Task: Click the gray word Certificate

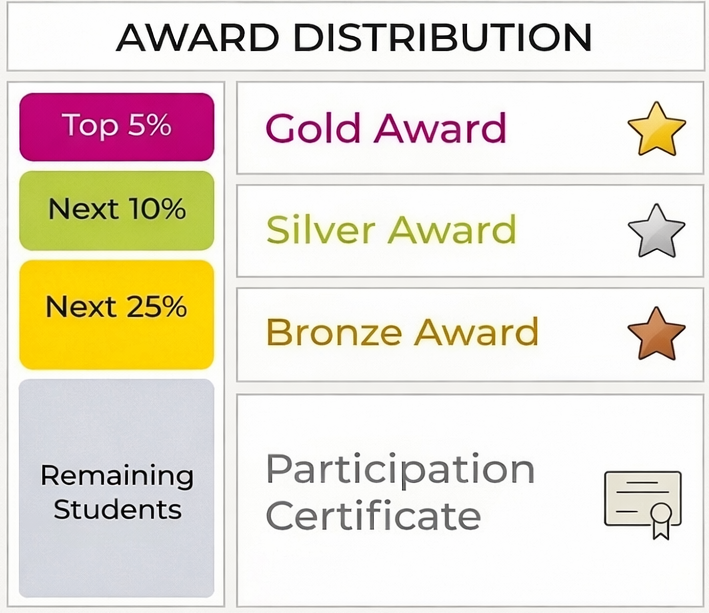Action: (x=374, y=517)
